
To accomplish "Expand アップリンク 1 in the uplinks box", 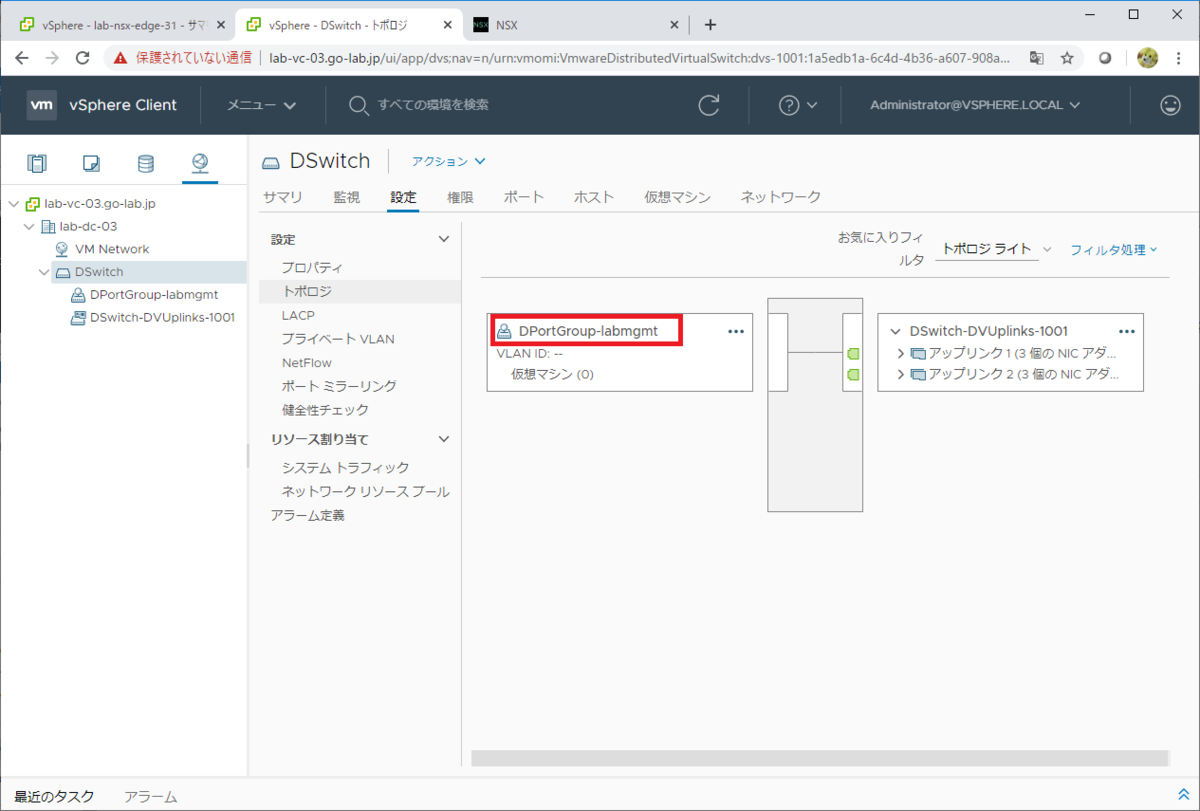I will pos(901,353).
